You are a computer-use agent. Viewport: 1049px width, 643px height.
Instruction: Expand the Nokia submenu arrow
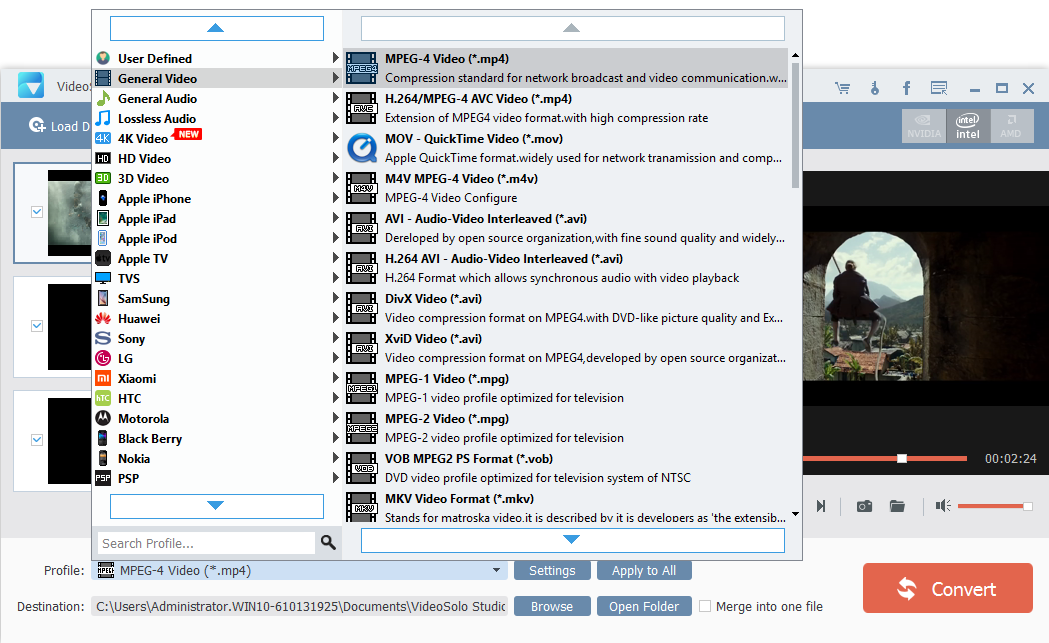[x=335, y=458]
